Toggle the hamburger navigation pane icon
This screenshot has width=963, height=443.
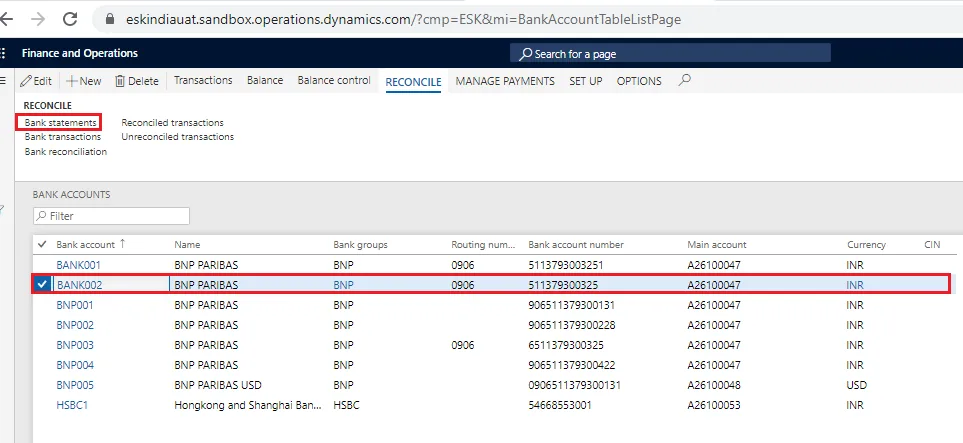[x=2, y=80]
